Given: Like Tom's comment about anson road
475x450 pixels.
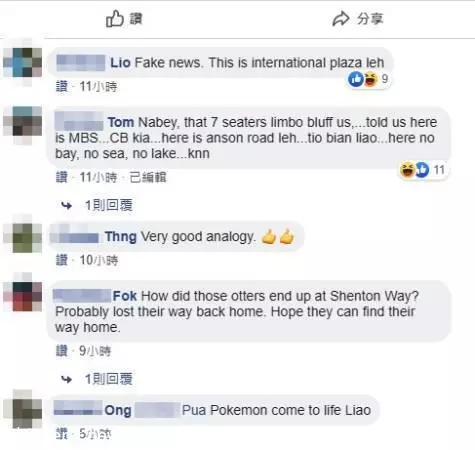Looking at the screenshot, I should (x=62, y=177).
